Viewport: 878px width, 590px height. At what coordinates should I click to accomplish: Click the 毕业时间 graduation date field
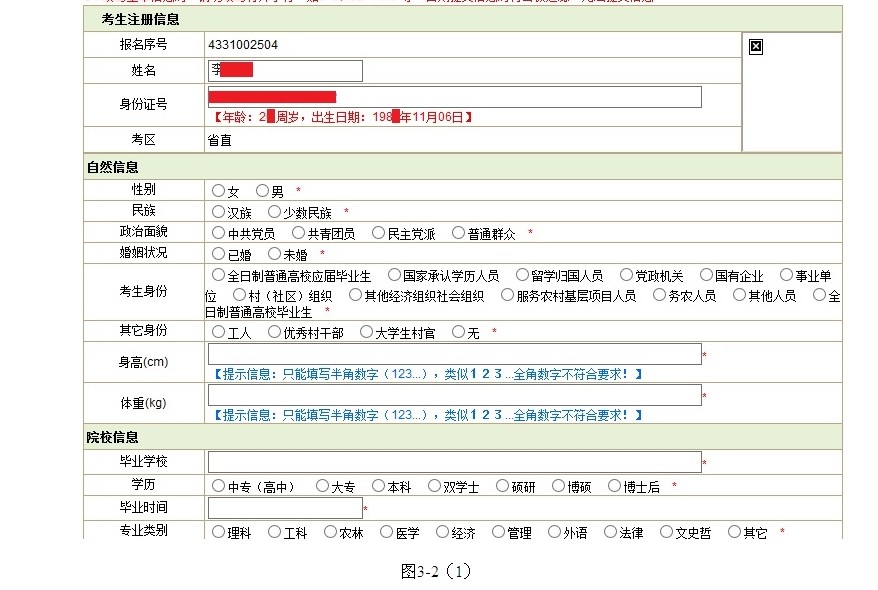tap(285, 508)
